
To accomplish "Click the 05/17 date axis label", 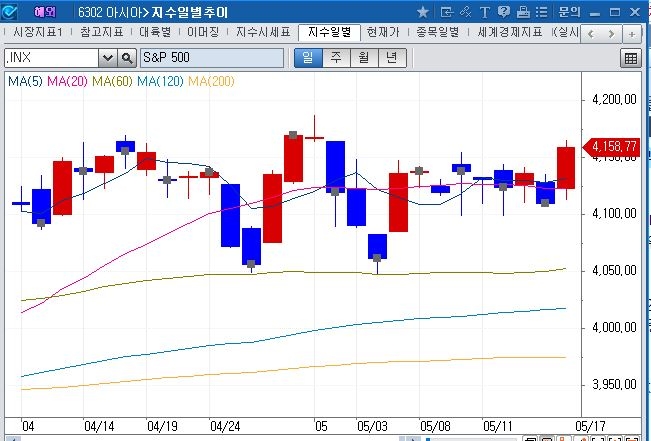I will click(590, 426).
